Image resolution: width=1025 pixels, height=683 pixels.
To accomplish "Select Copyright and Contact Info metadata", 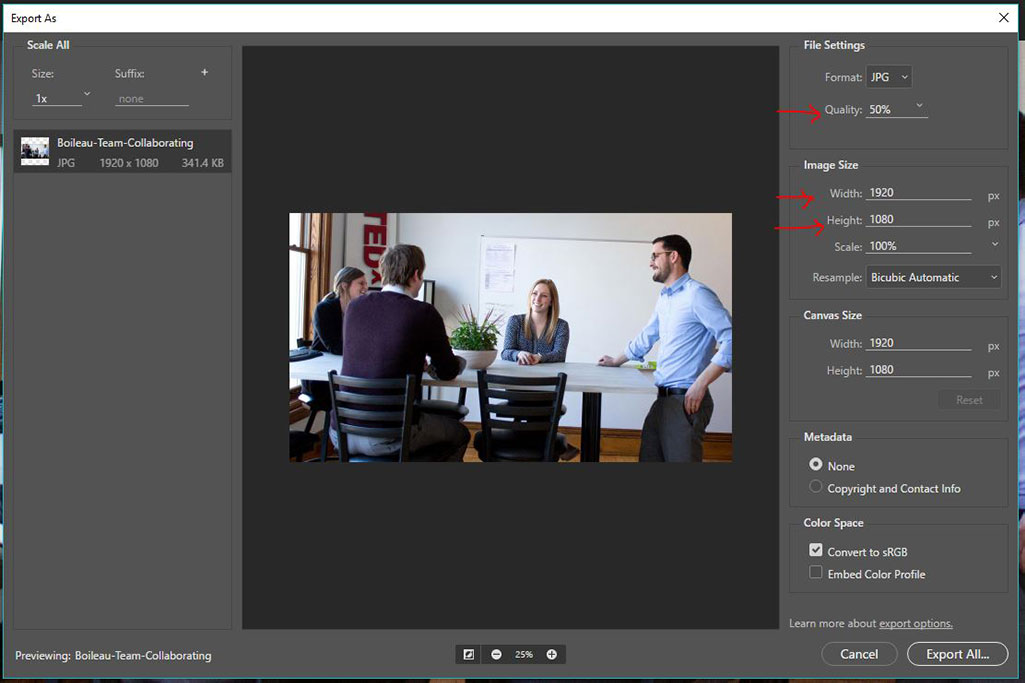I will point(816,486).
